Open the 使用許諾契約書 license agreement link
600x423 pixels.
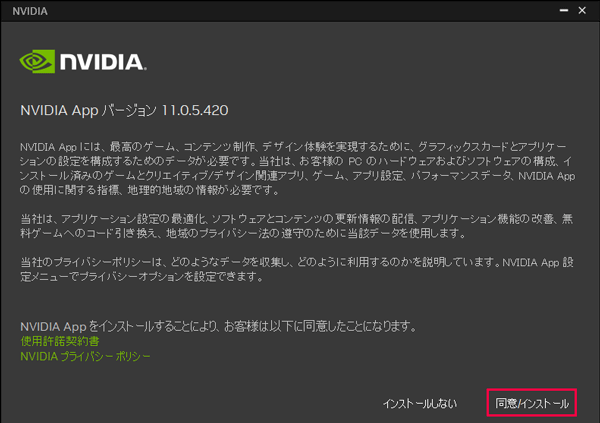tap(60, 341)
